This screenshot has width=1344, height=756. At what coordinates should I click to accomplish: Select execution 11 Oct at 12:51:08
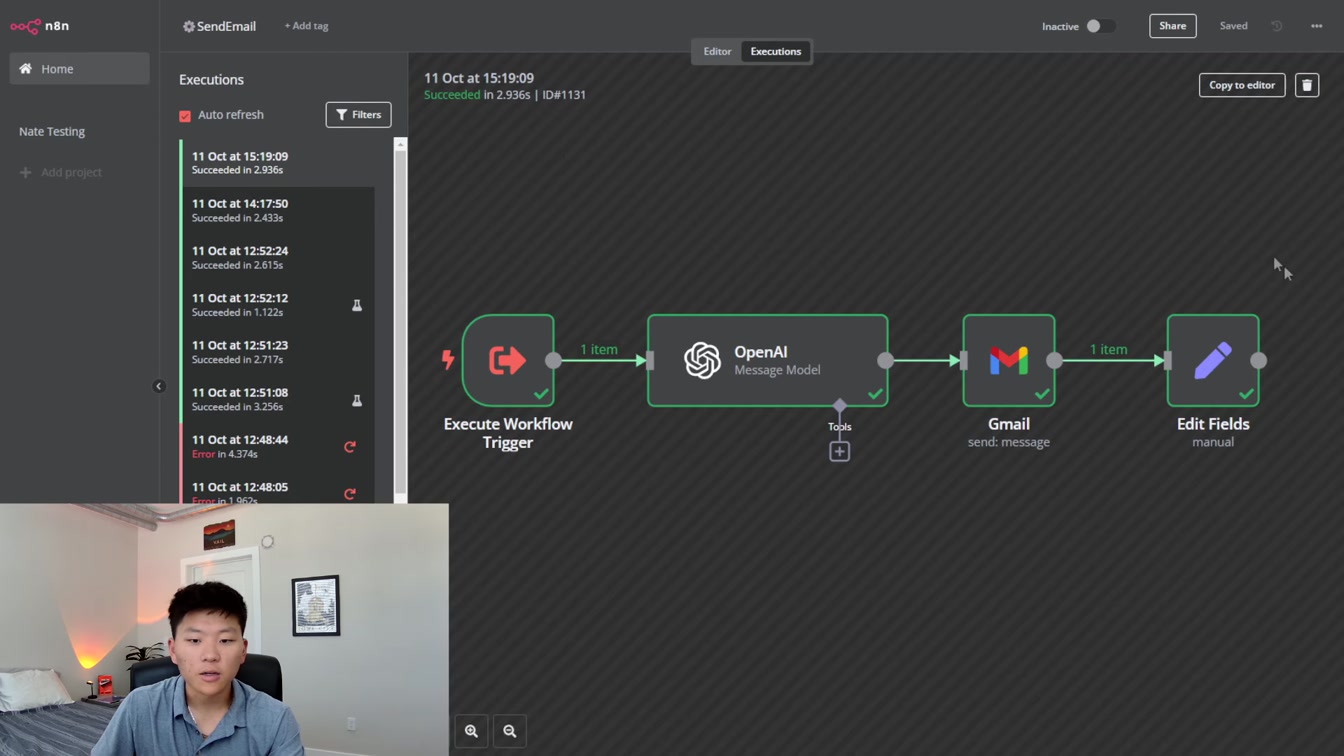coord(277,399)
